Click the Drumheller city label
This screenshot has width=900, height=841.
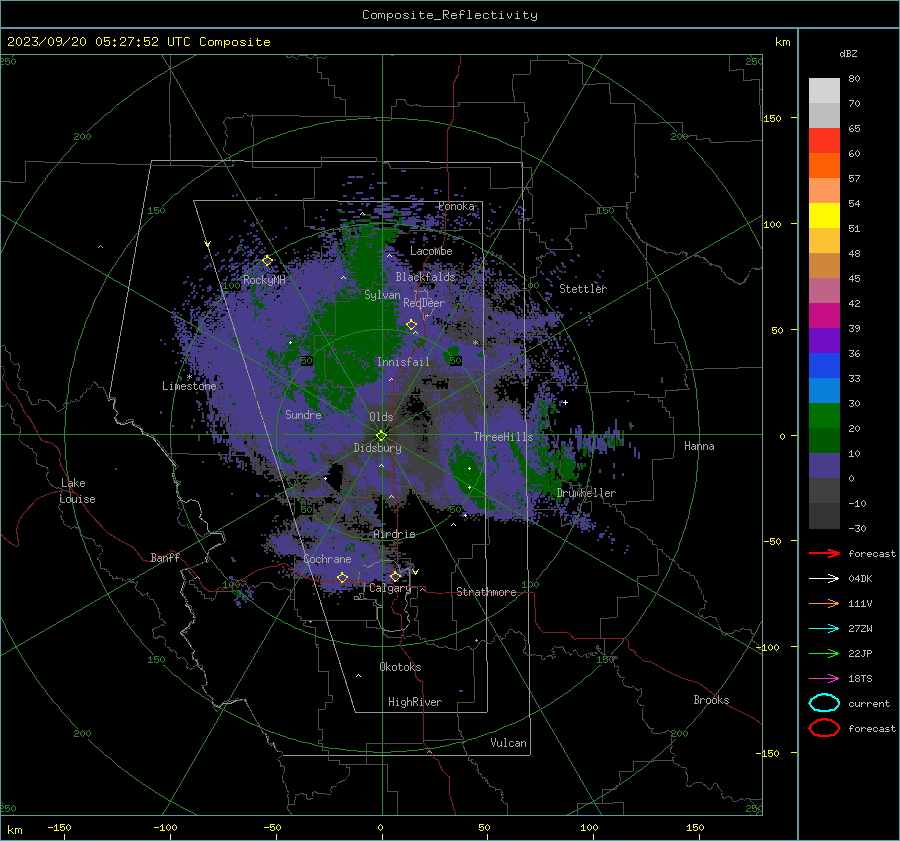[x=586, y=493]
